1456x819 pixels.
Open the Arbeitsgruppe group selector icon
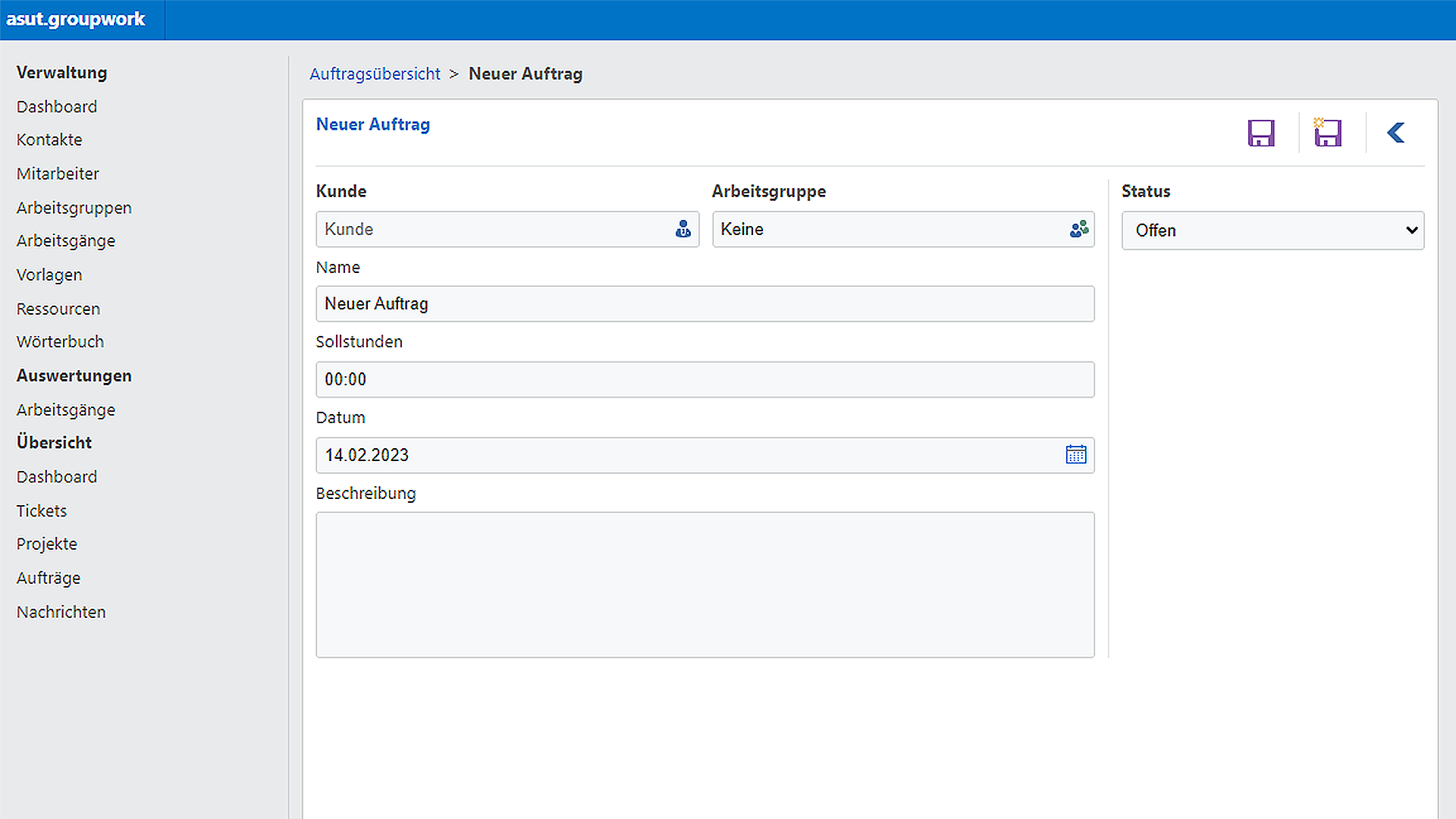pyautogui.click(x=1078, y=229)
